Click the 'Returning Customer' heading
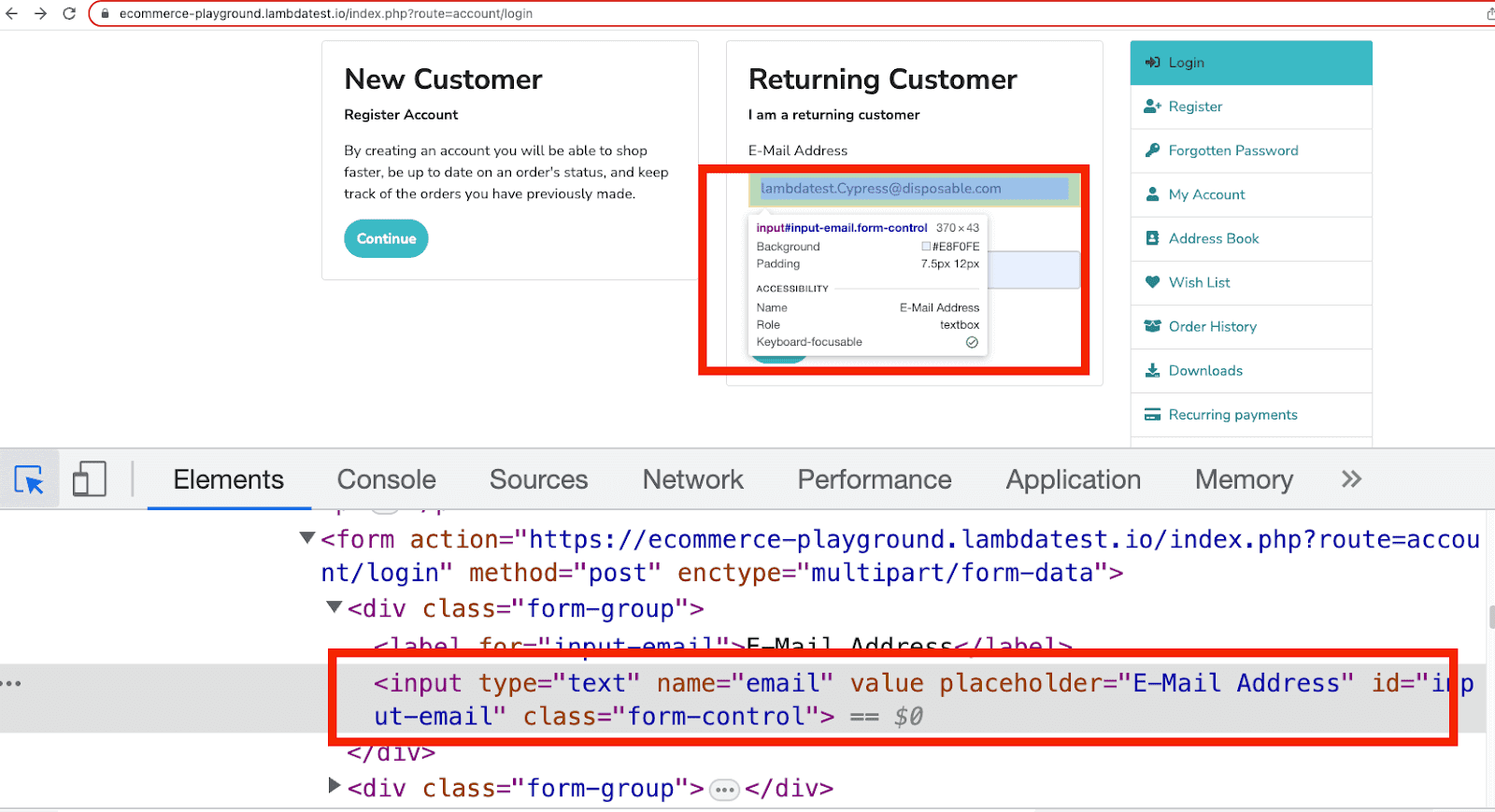This screenshot has width=1495, height=812. [x=883, y=79]
